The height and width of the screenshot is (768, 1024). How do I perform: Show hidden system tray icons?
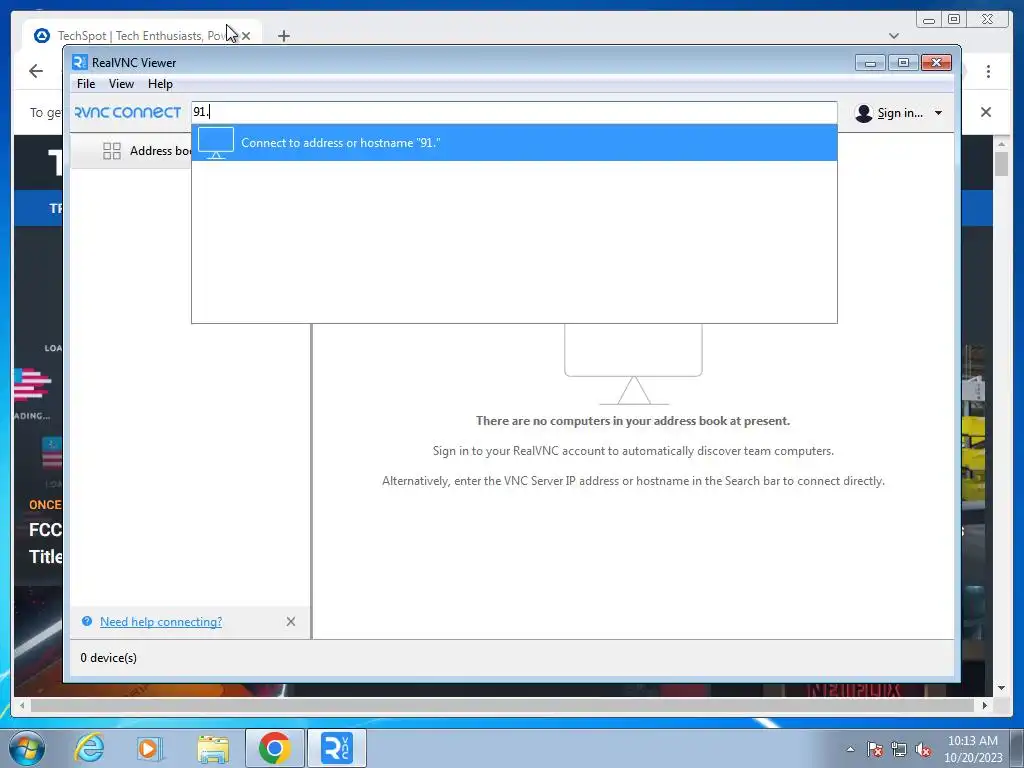850,750
